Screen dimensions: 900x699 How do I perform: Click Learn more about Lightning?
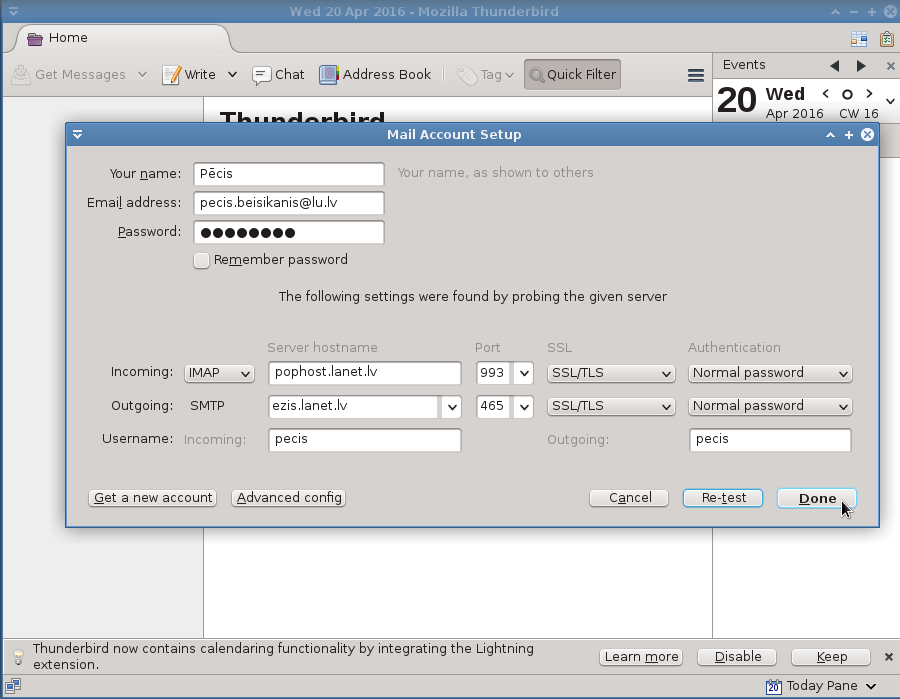pyautogui.click(x=641, y=657)
